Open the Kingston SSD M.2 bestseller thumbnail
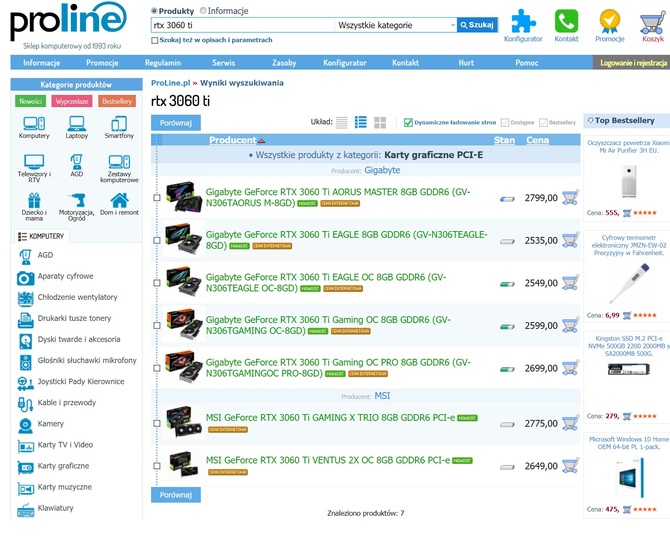The image size is (670, 541). [629, 369]
